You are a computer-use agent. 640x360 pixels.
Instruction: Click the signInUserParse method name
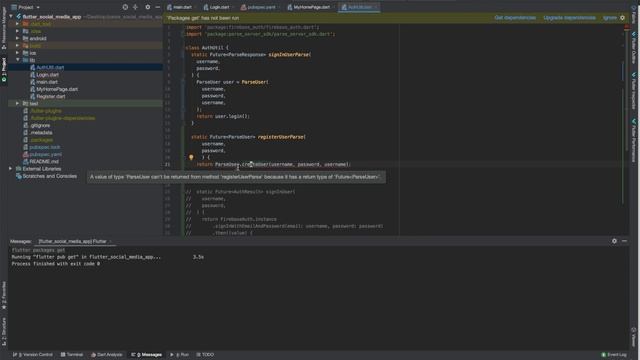289,55
